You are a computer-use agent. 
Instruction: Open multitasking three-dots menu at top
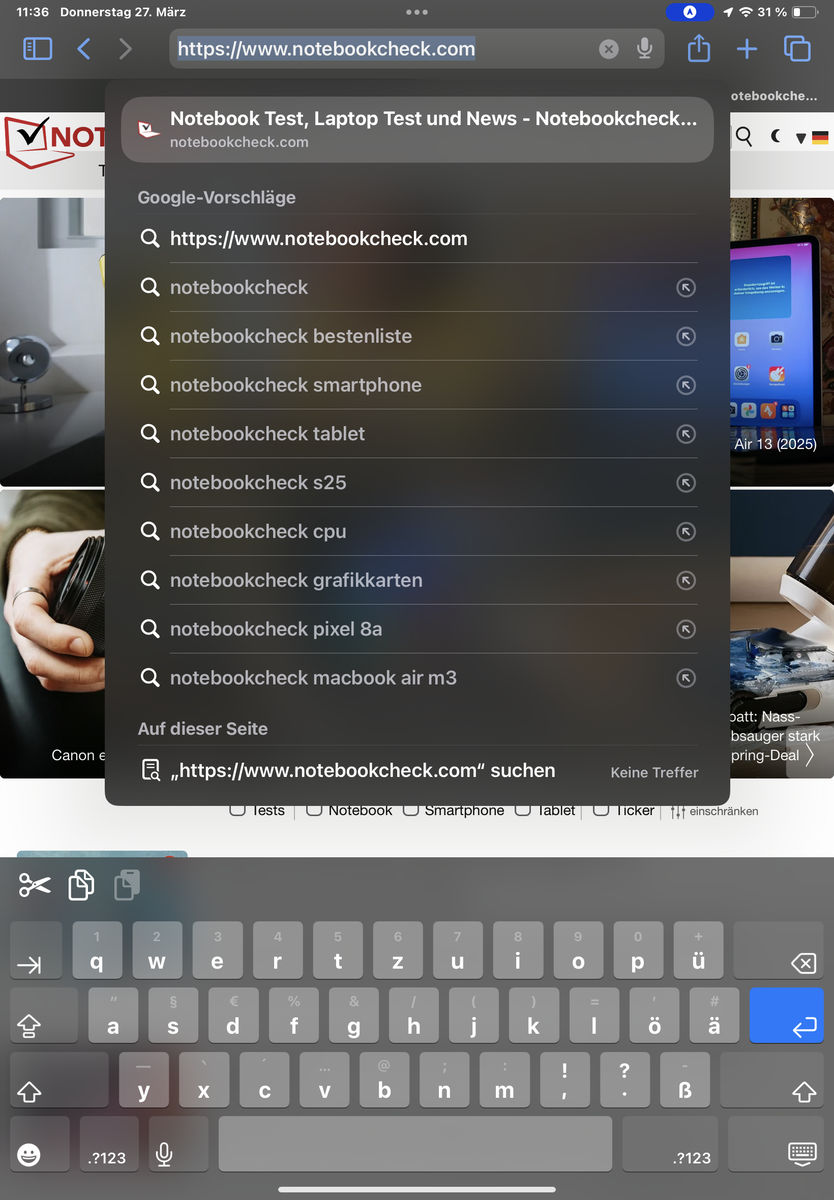click(x=417, y=12)
